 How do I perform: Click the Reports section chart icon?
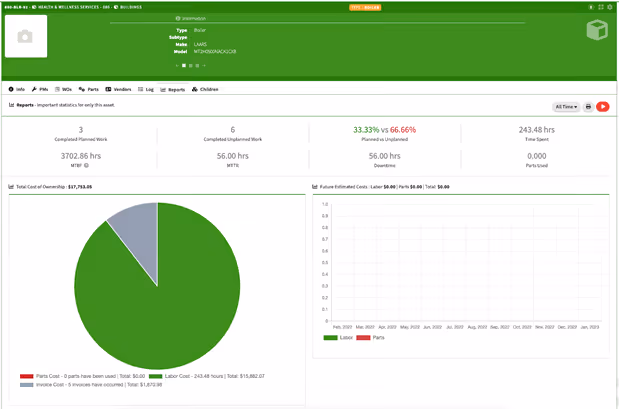[x=11, y=105]
